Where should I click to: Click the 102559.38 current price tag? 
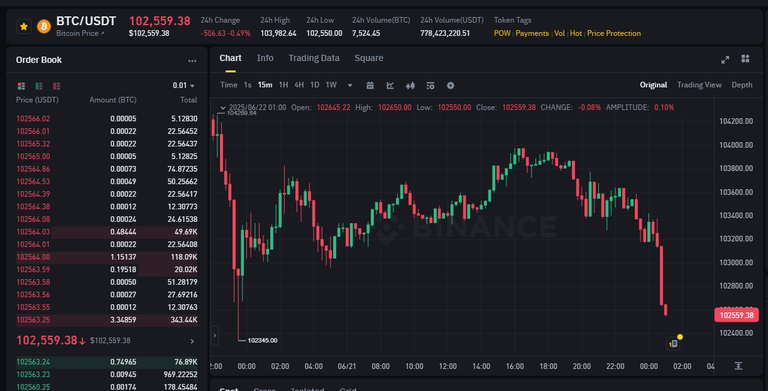tap(736, 315)
